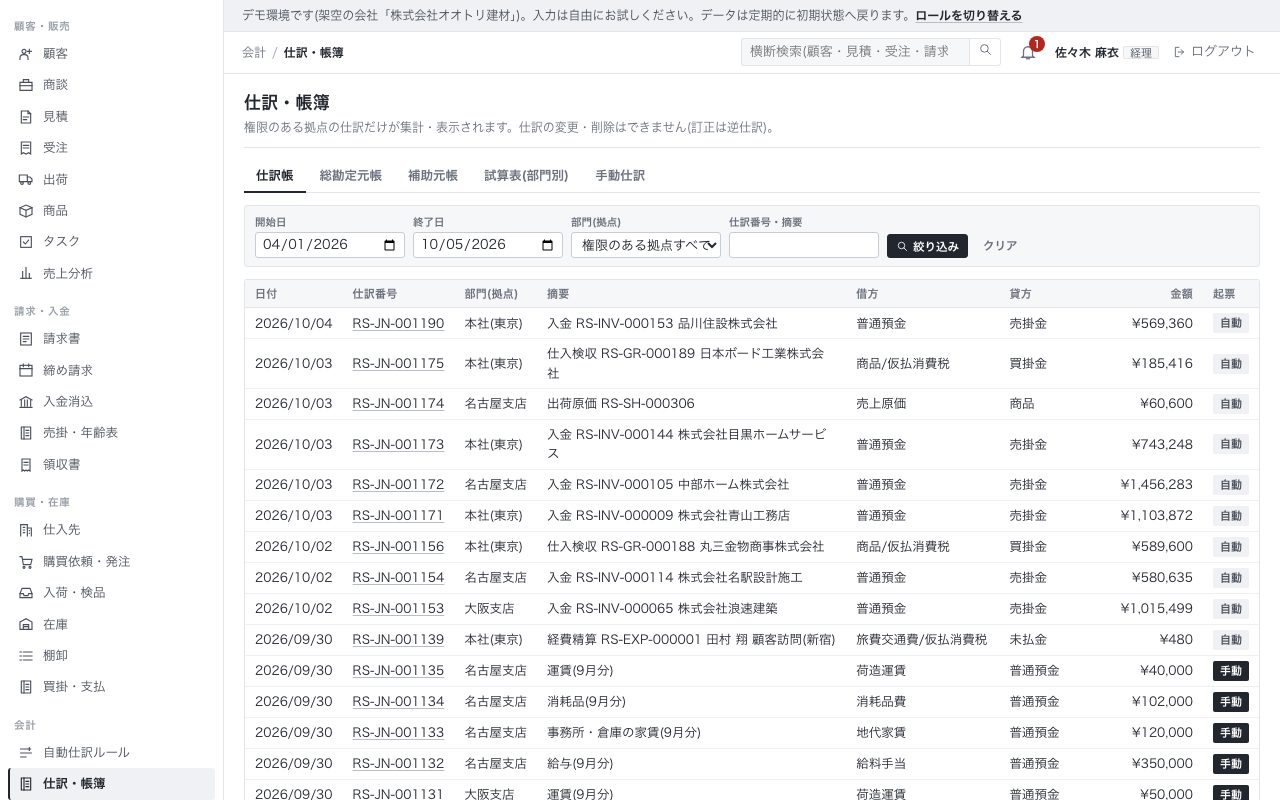This screenshot has width=1280, height=800.
Task: Click the 会計 breadcrumb link
Action: (254, 53)
